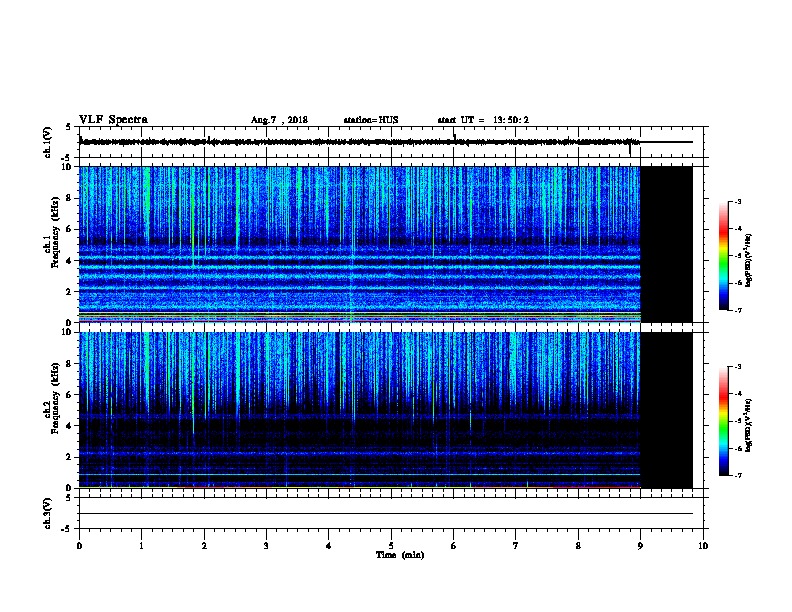
Task: Click time axis tick label "2"
Action: [204, 545]
